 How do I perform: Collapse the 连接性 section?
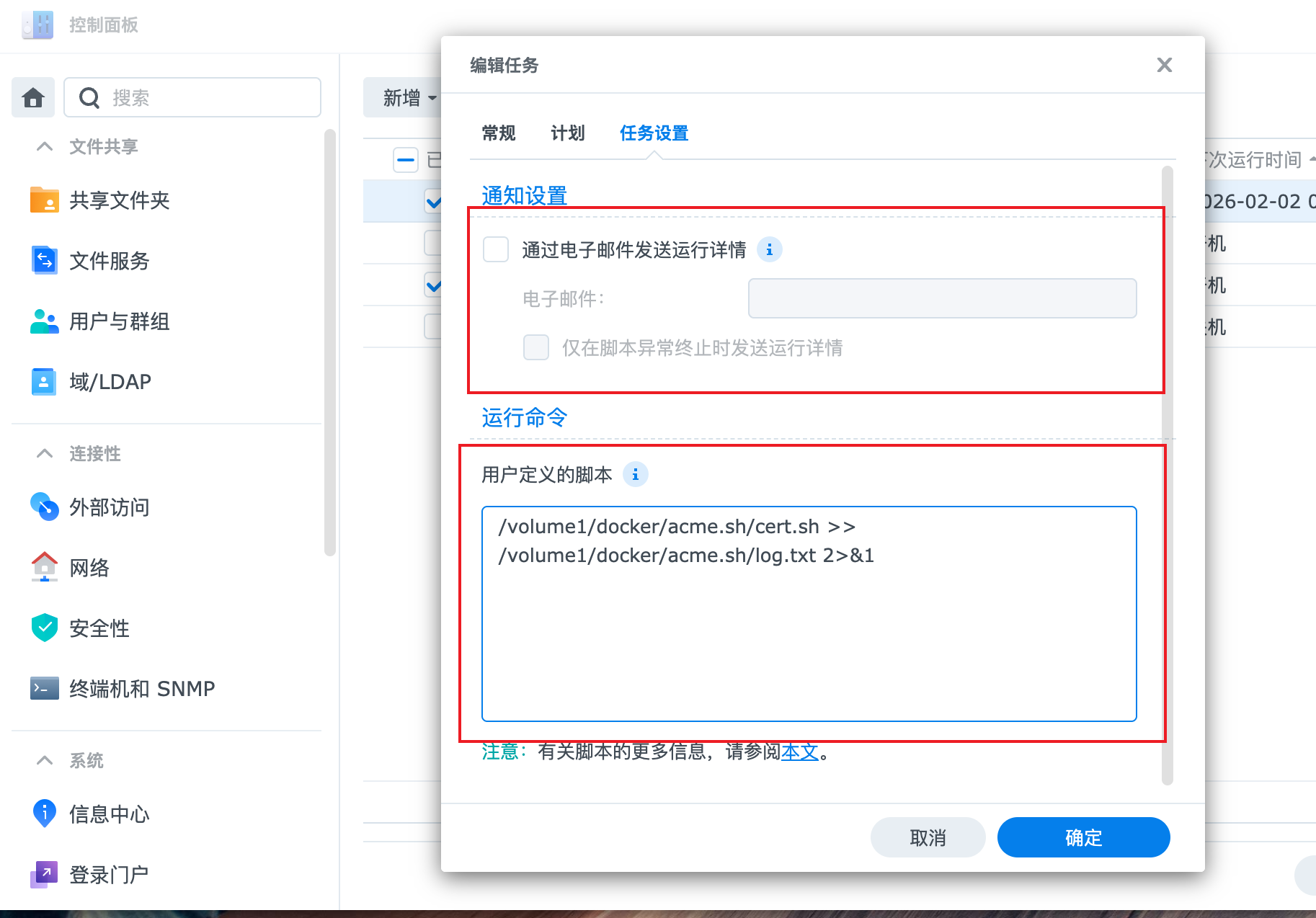tap(45, 454)
